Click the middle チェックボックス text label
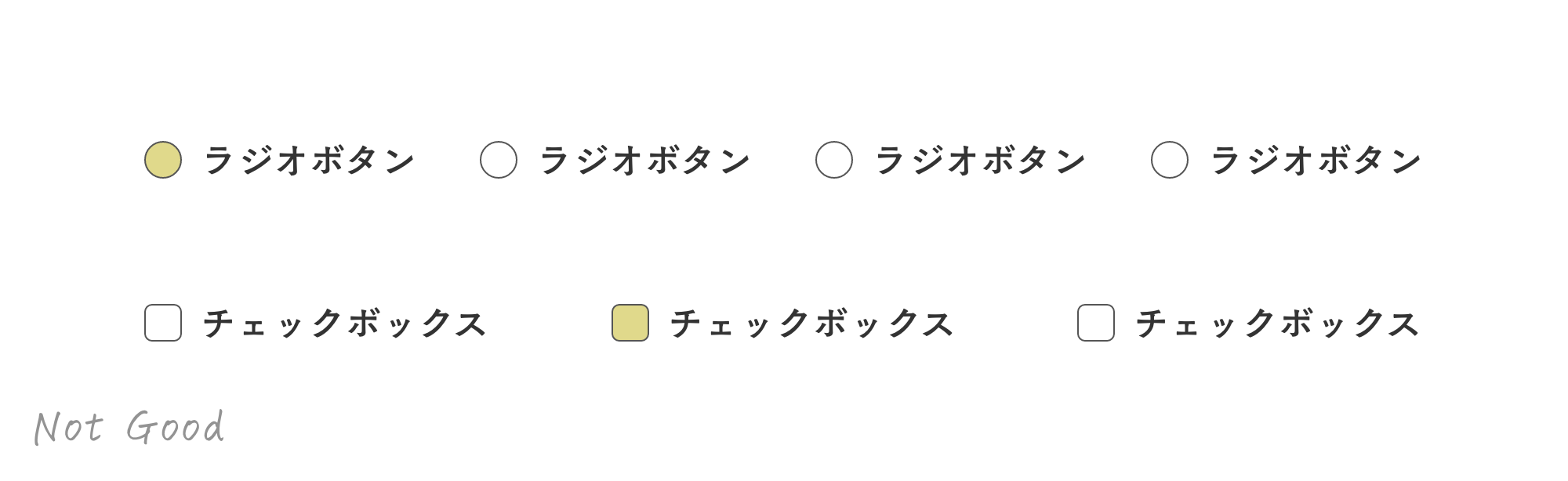Image resolution: width=1568 pixels, height=481 pixels. (x=811, y=324)
